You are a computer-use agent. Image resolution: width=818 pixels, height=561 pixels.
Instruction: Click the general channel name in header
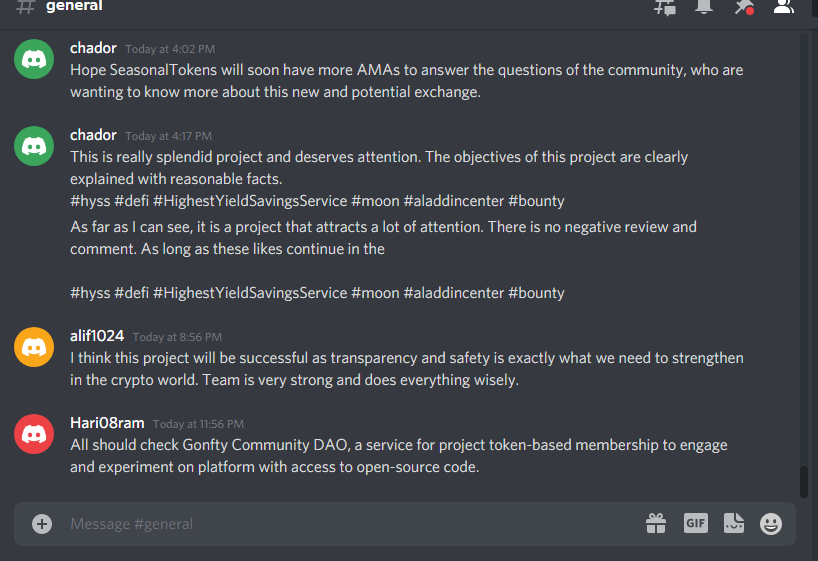click(x=74, y=6)
